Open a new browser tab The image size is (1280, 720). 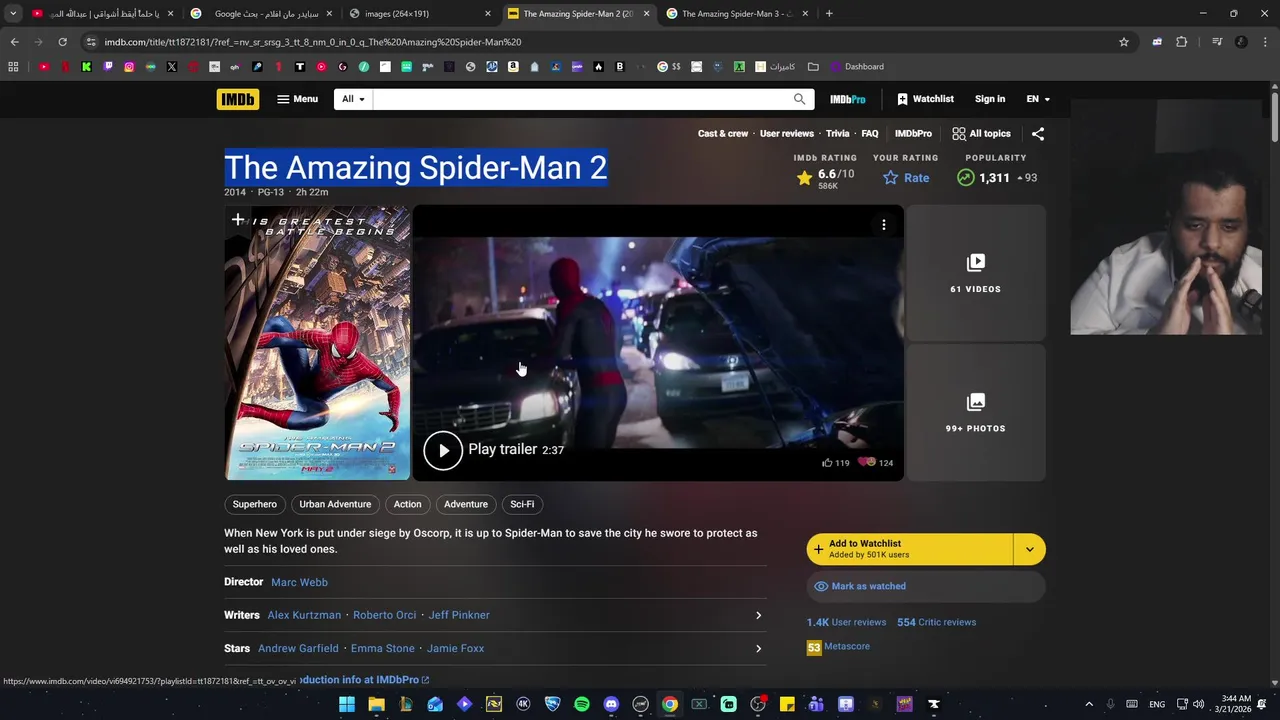[829, 14]
